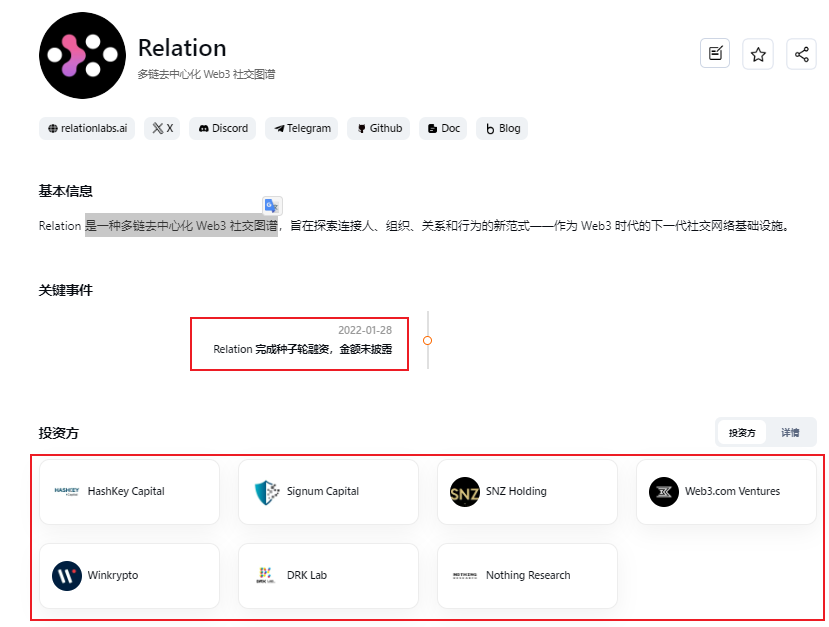Screen dimensions: 829x627
Task: Open the Discord link
Action: point(223,128)
